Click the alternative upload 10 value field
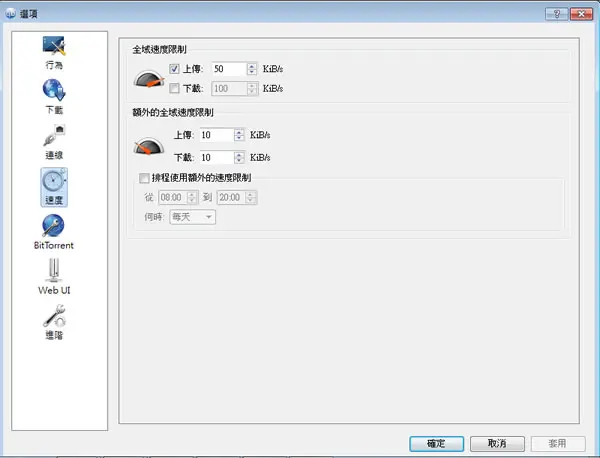The width and height of the screenshot is (600, 458). tap(216, 135)
